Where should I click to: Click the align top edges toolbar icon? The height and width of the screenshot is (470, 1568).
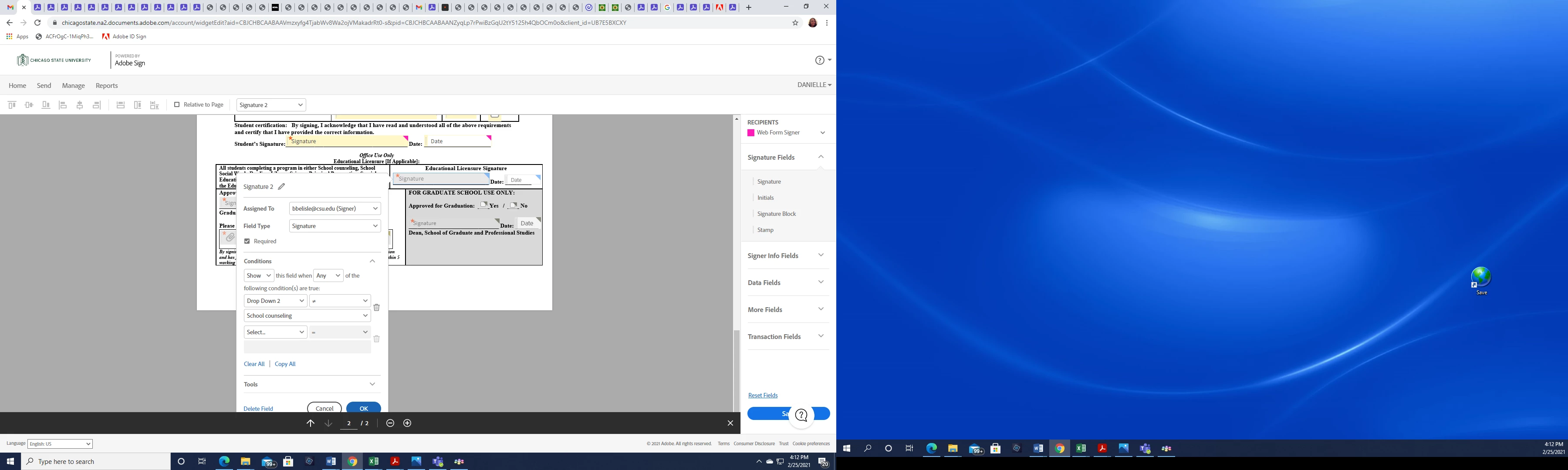pyautogui.click(x=12, y=105)
